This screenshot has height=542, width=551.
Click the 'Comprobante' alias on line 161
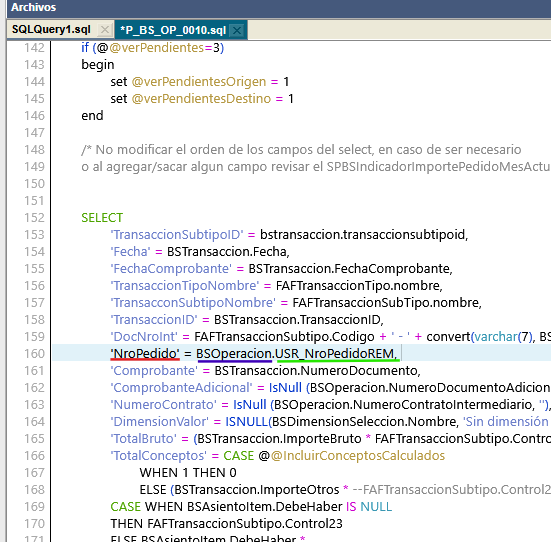(x=154, y=371)
